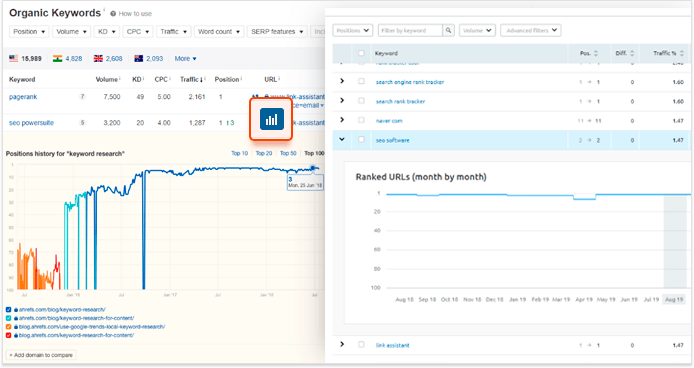Click the Keyword column header in right panel
This screenshot has height=368, width=694.
point(386,53)
